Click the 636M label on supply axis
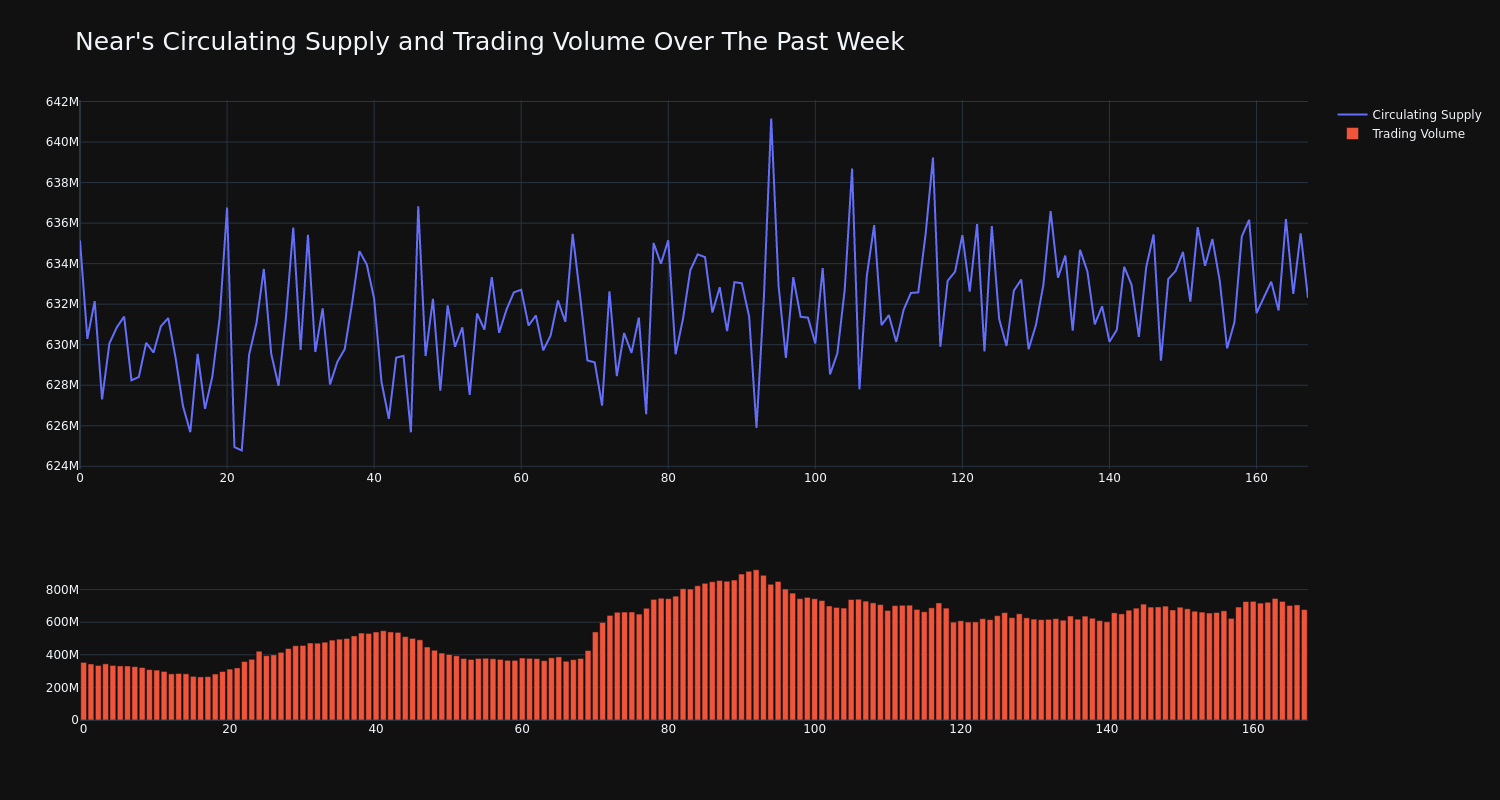This screenshot has width=1500, height=800. click(62, 223)
